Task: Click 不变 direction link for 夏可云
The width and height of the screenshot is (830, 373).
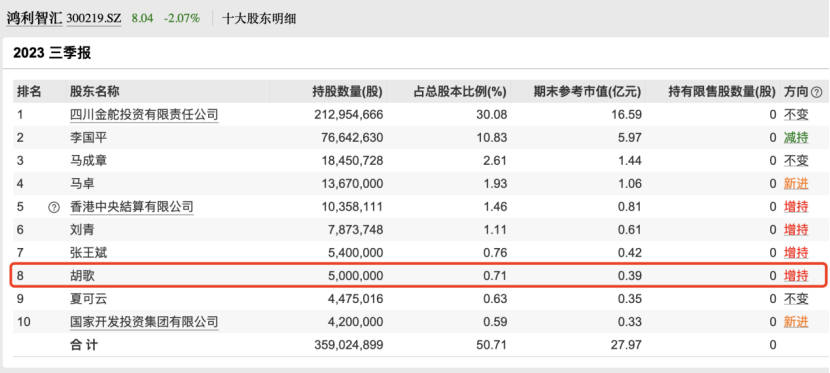Action: [796, 299]
